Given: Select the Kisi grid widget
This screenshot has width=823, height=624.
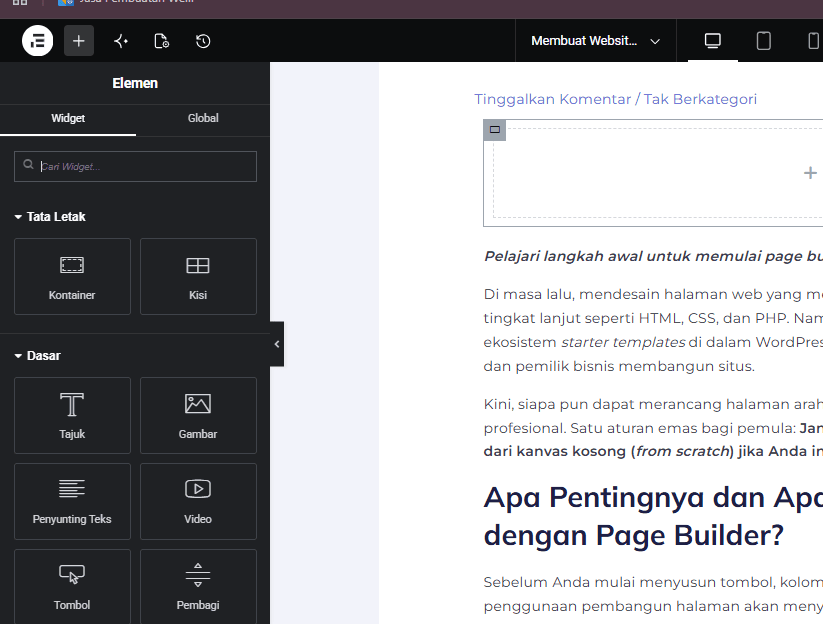Looking at the screenshot, I should pos(198,277).
